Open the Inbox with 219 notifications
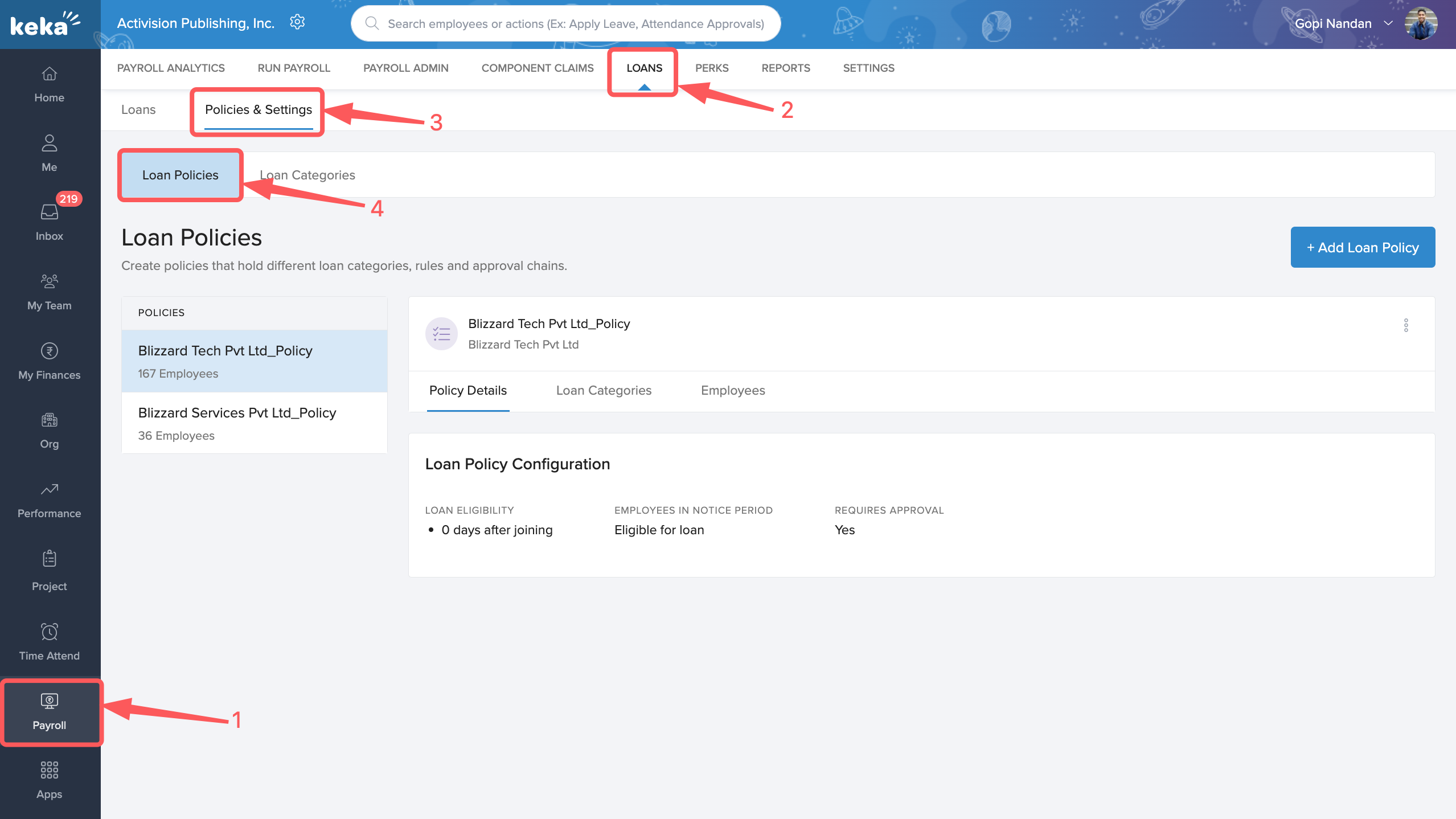Viewport: 1456px width, 819px height. 50,212
